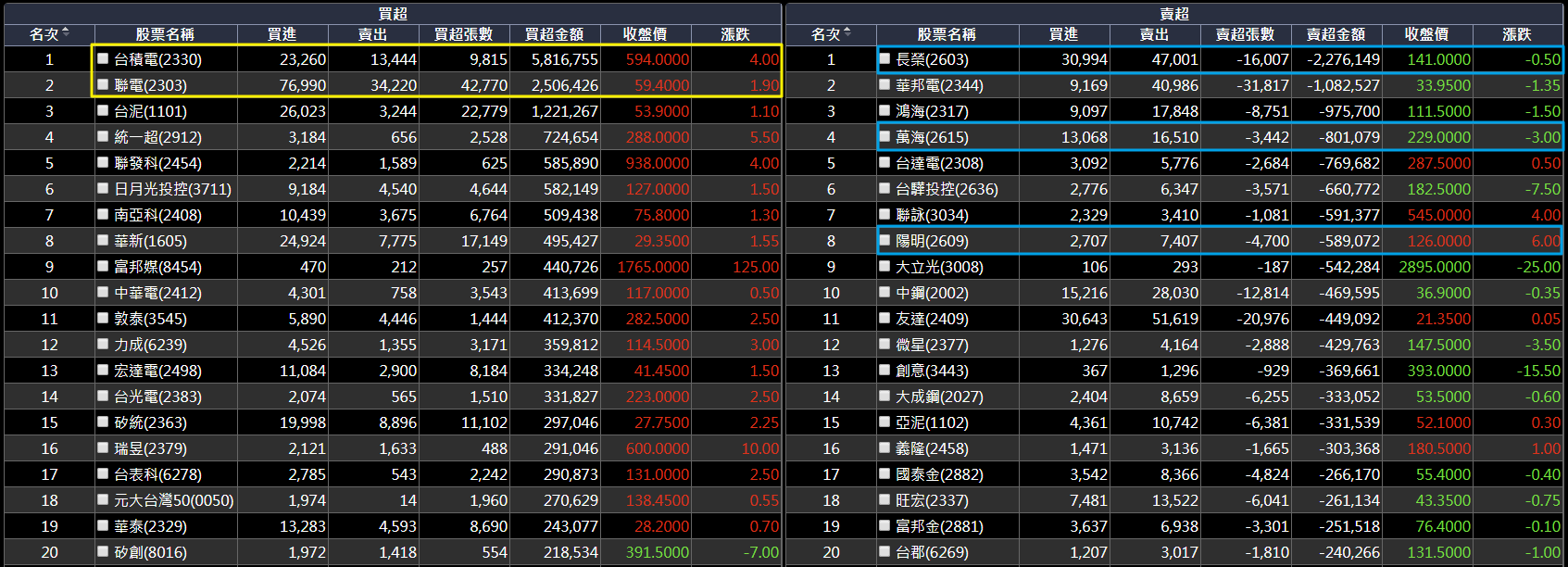Screen dimensions: 1568x567
Task: Check the box beside 台郡(6269)
Action: (885, 551)
